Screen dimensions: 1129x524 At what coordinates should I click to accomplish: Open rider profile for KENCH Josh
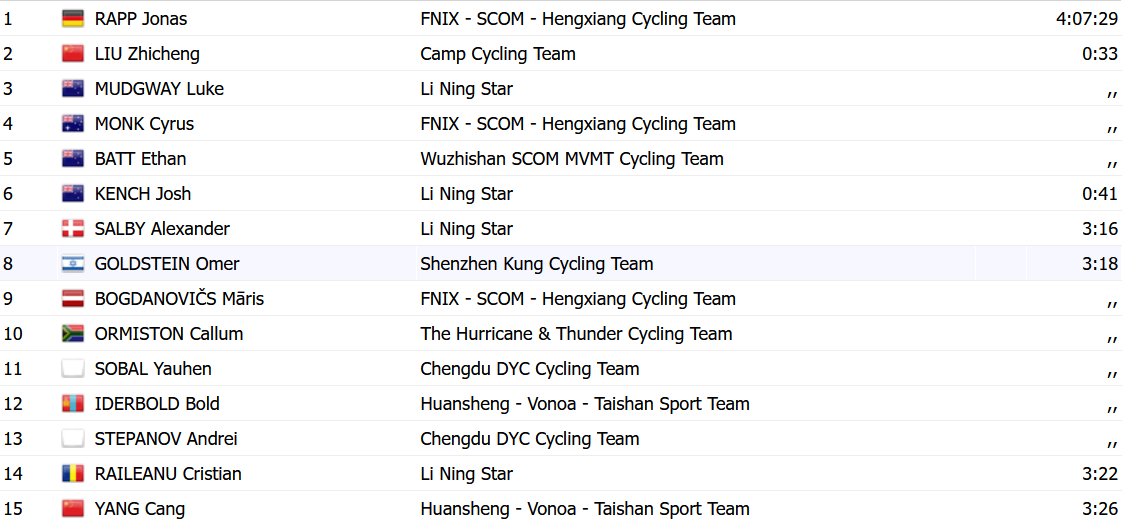[143, 194]
